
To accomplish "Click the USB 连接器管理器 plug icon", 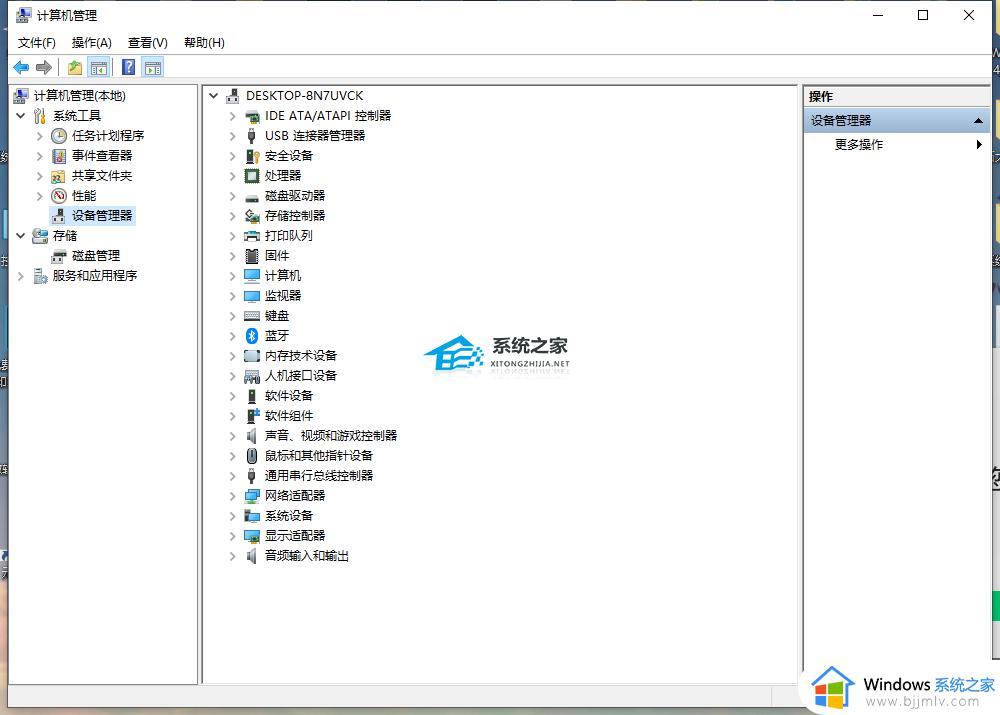I will click(x=252, y=136).
